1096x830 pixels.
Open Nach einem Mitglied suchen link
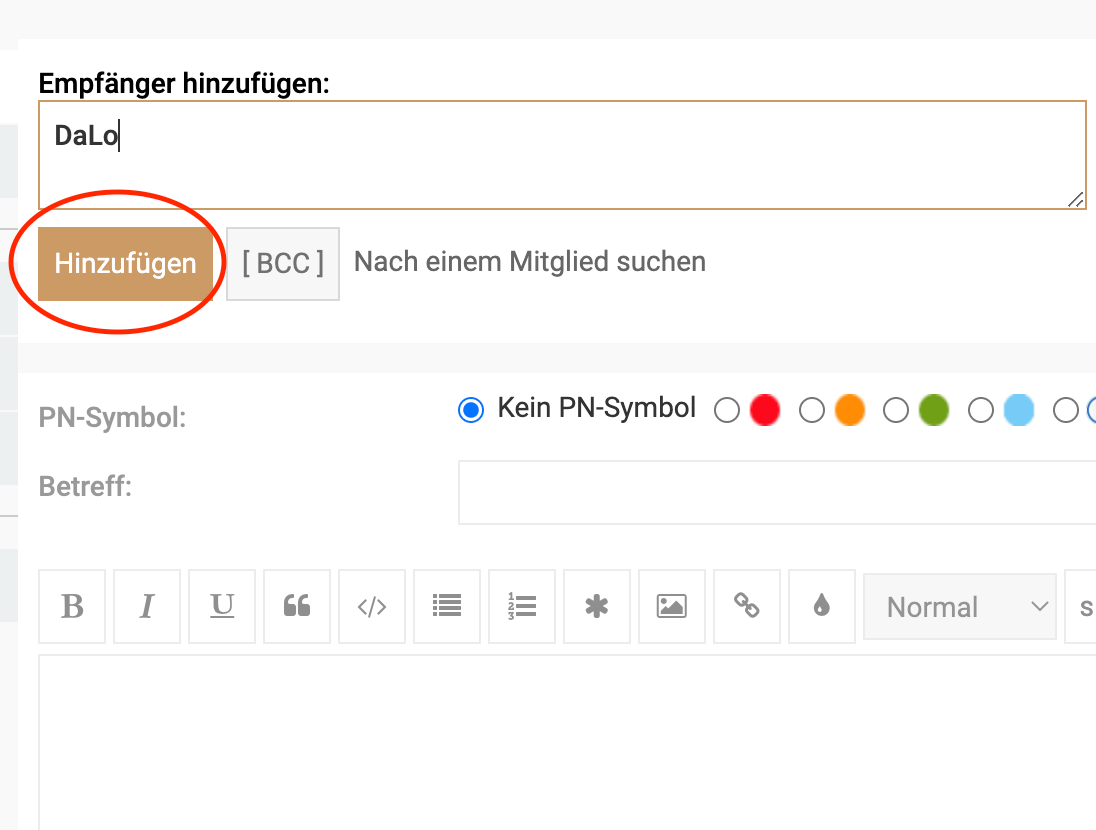(530, 262)
